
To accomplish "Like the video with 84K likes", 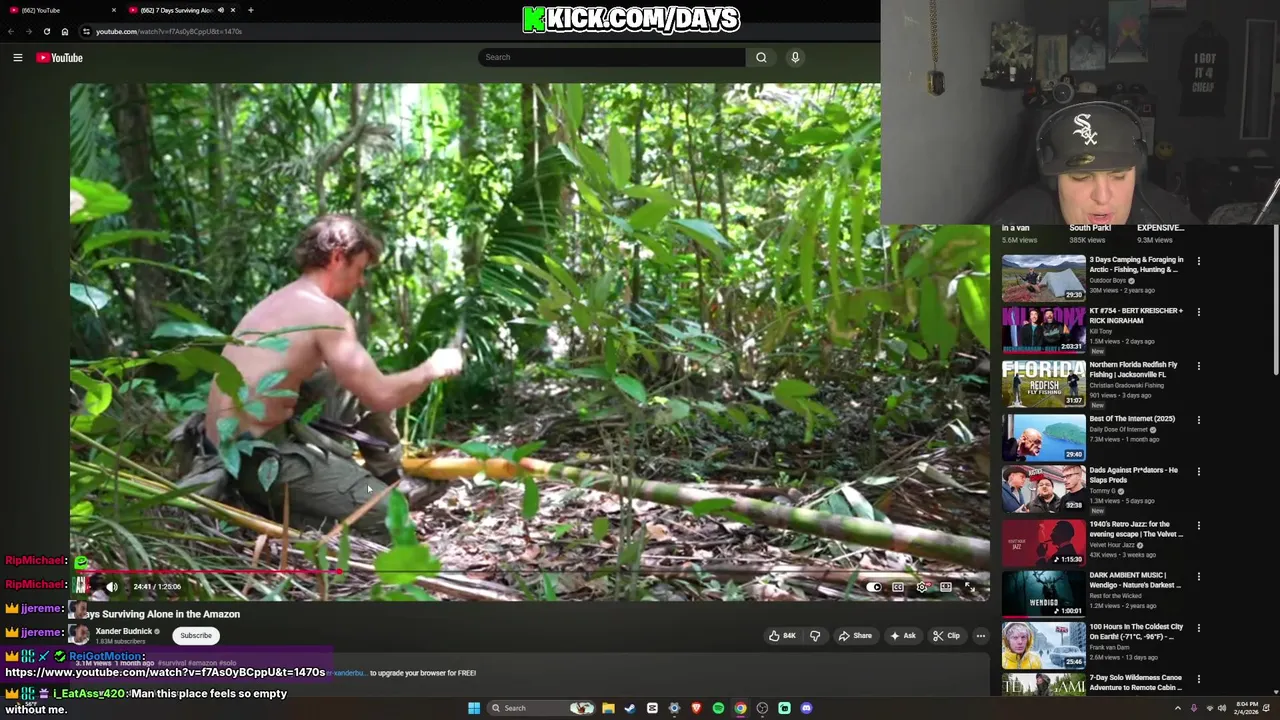I will point(782,636).
